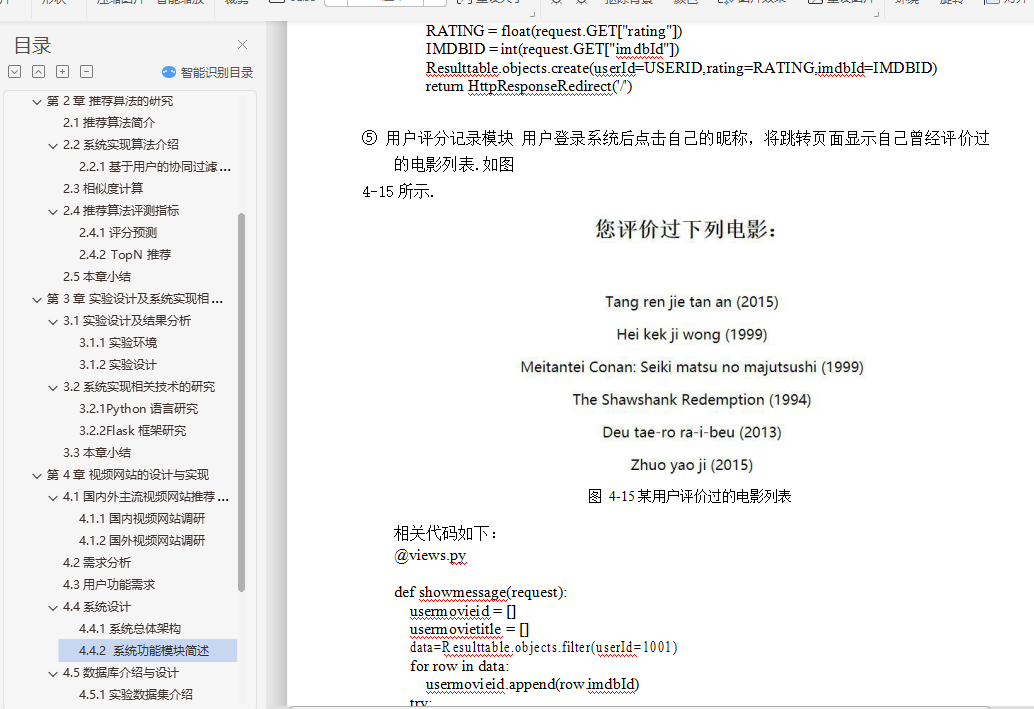The width and height of the screenshot is (1034, 709).
Task: Go to heading 2.4.2 TopN 推荐
Action: [x=125, y=255]
